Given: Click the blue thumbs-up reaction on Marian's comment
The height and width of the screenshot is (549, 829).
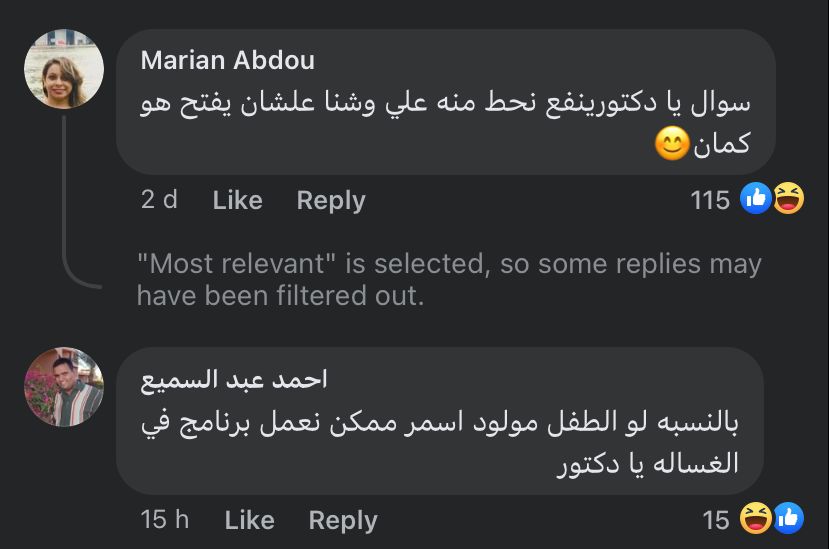Looking at the screenshot, I should [x=757, y=199].
